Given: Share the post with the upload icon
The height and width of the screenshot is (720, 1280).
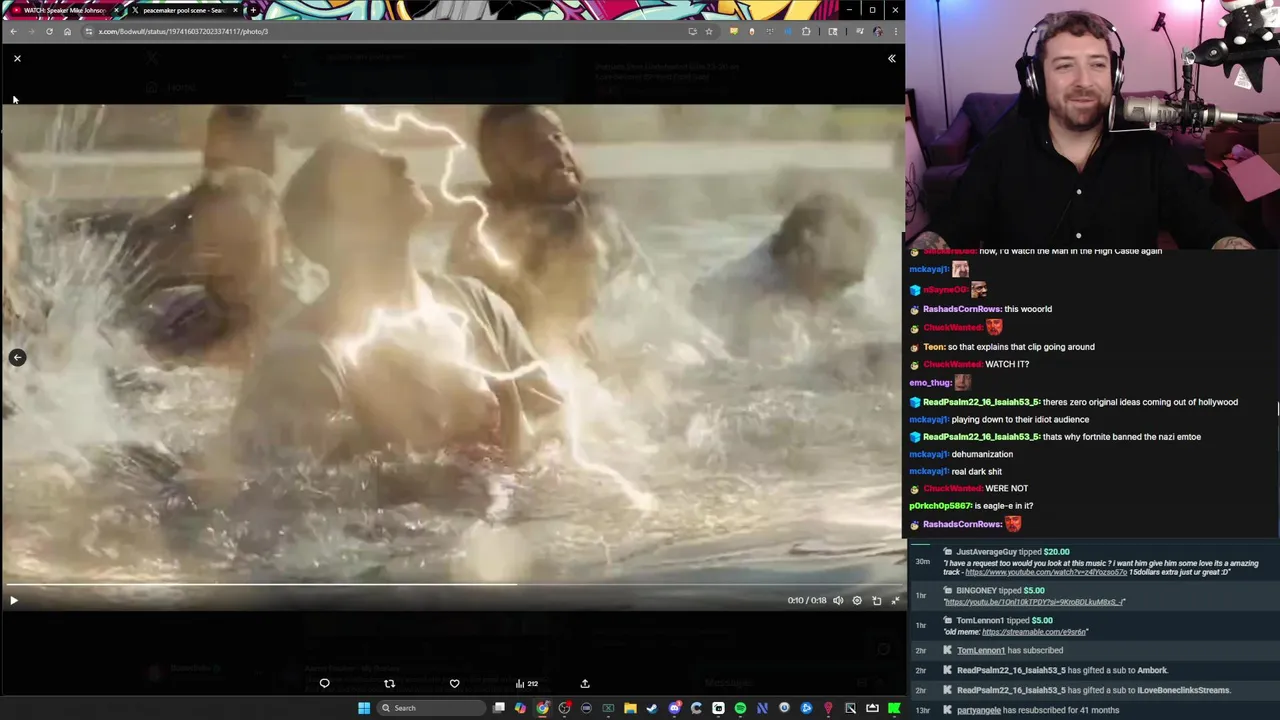Looking at the screenshot, I should click(x=585, y=684).
